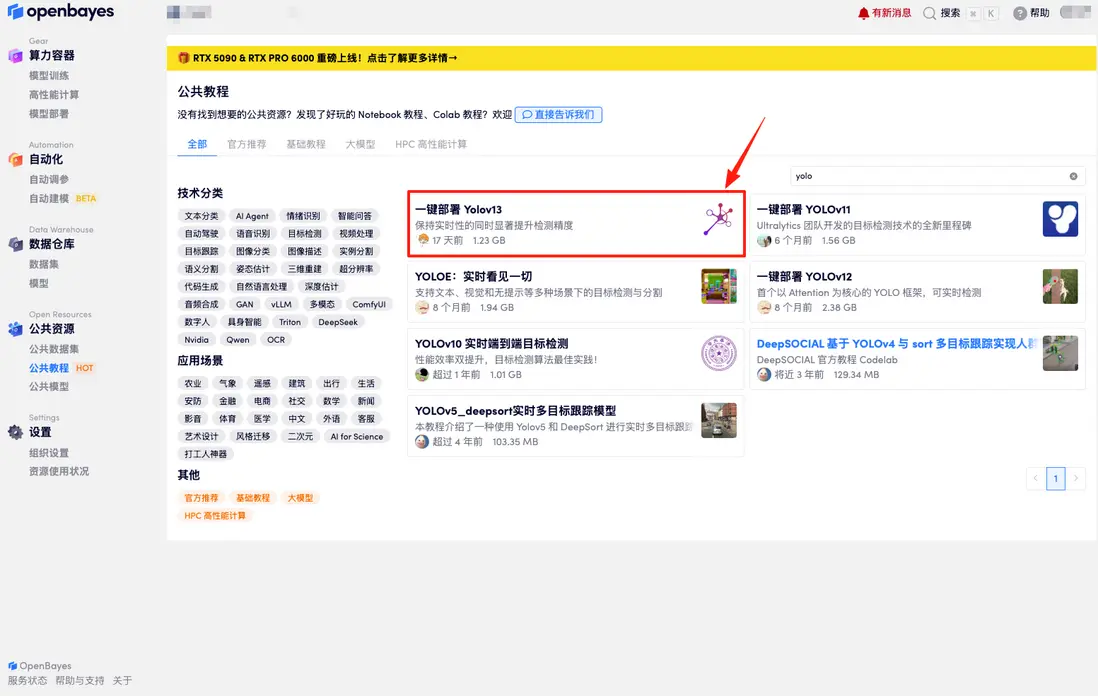The height and width of the screenshot is (696, 1098).
Task: Filter by the AI Agent tag
Action: 252,216
